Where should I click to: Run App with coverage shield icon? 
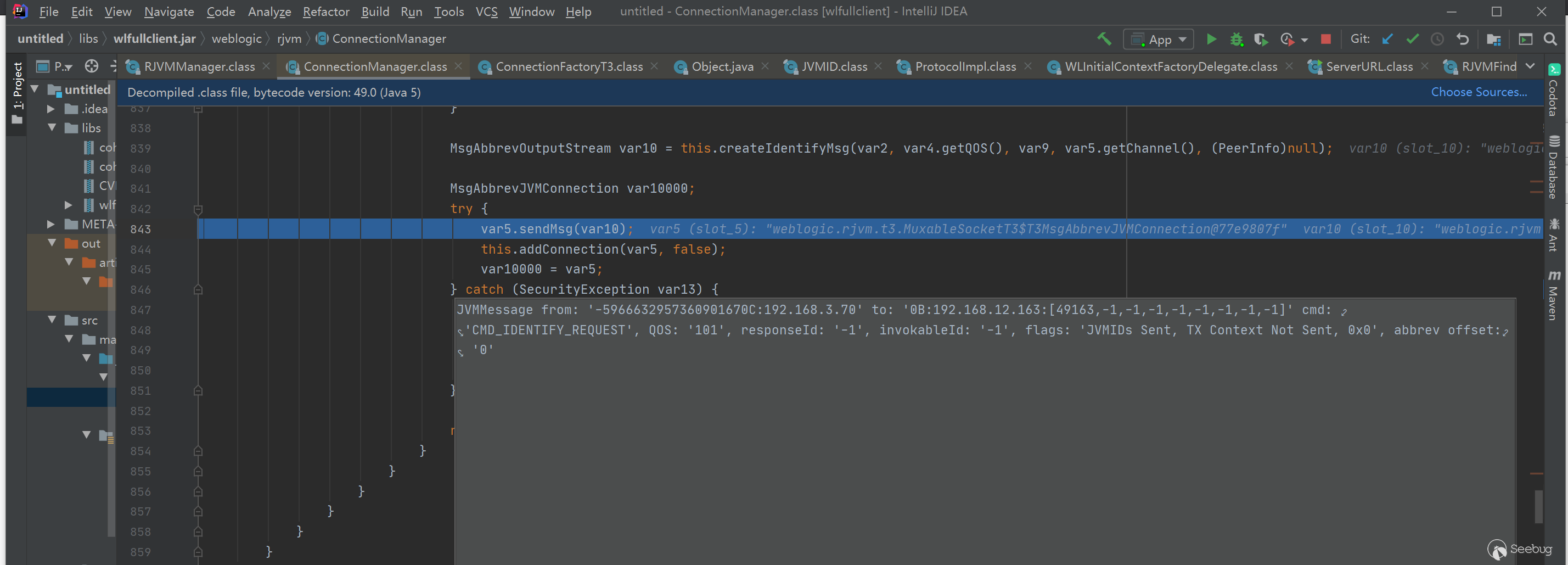click(1261, 39)
